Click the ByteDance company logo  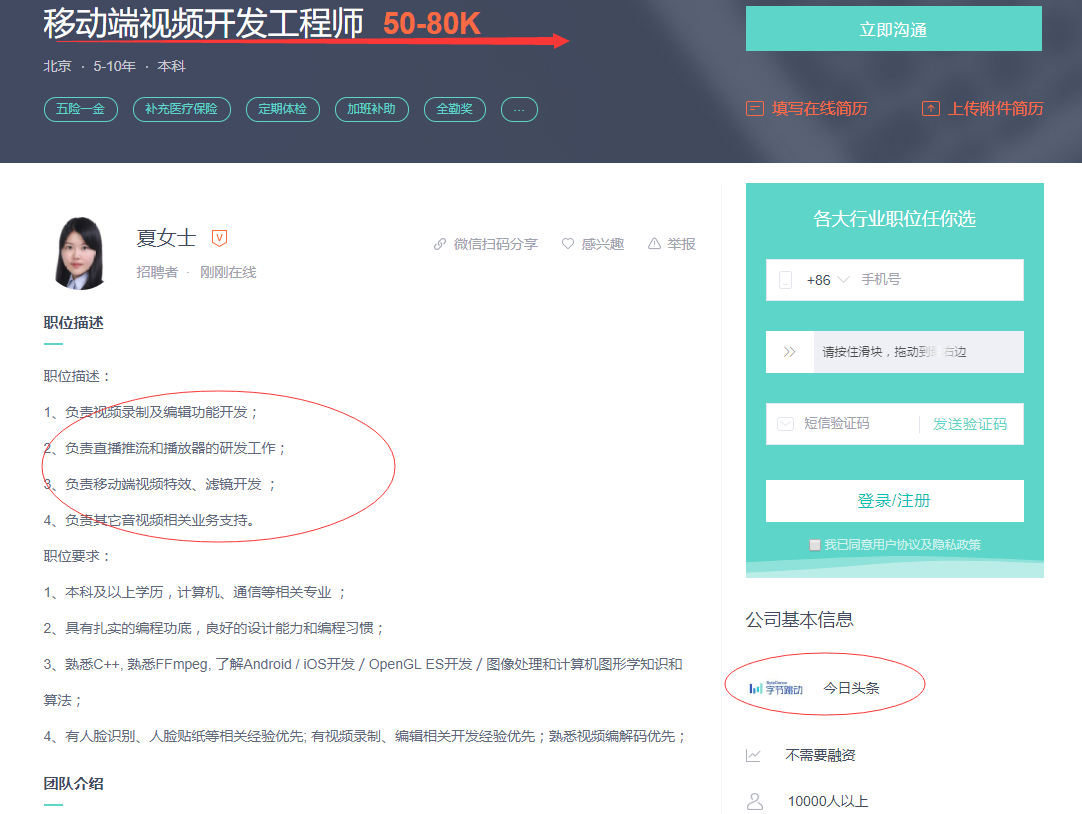[776, 688]
